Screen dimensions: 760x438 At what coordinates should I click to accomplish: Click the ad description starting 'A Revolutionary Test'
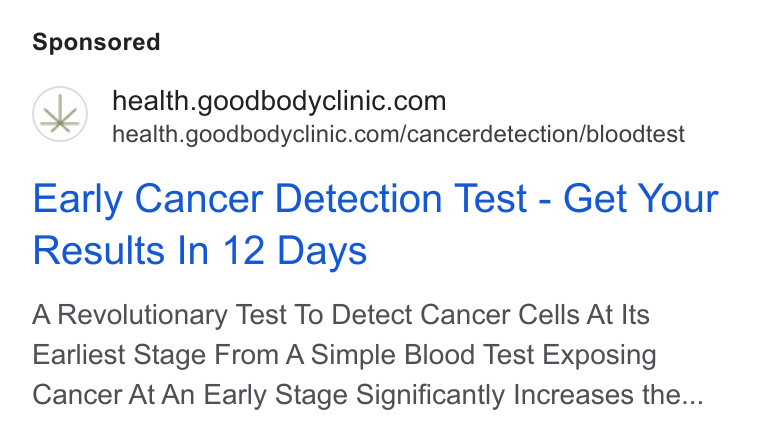[x=368, y=355]
